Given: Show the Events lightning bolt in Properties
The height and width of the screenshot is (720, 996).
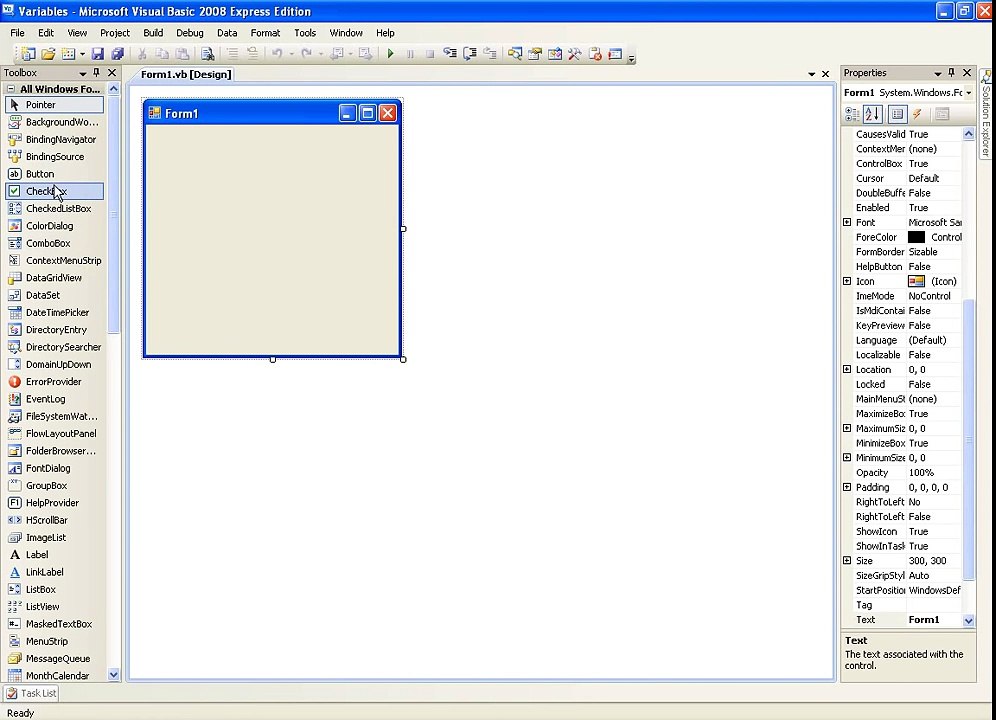Looking at the screenshot, I should pos(917,114).
